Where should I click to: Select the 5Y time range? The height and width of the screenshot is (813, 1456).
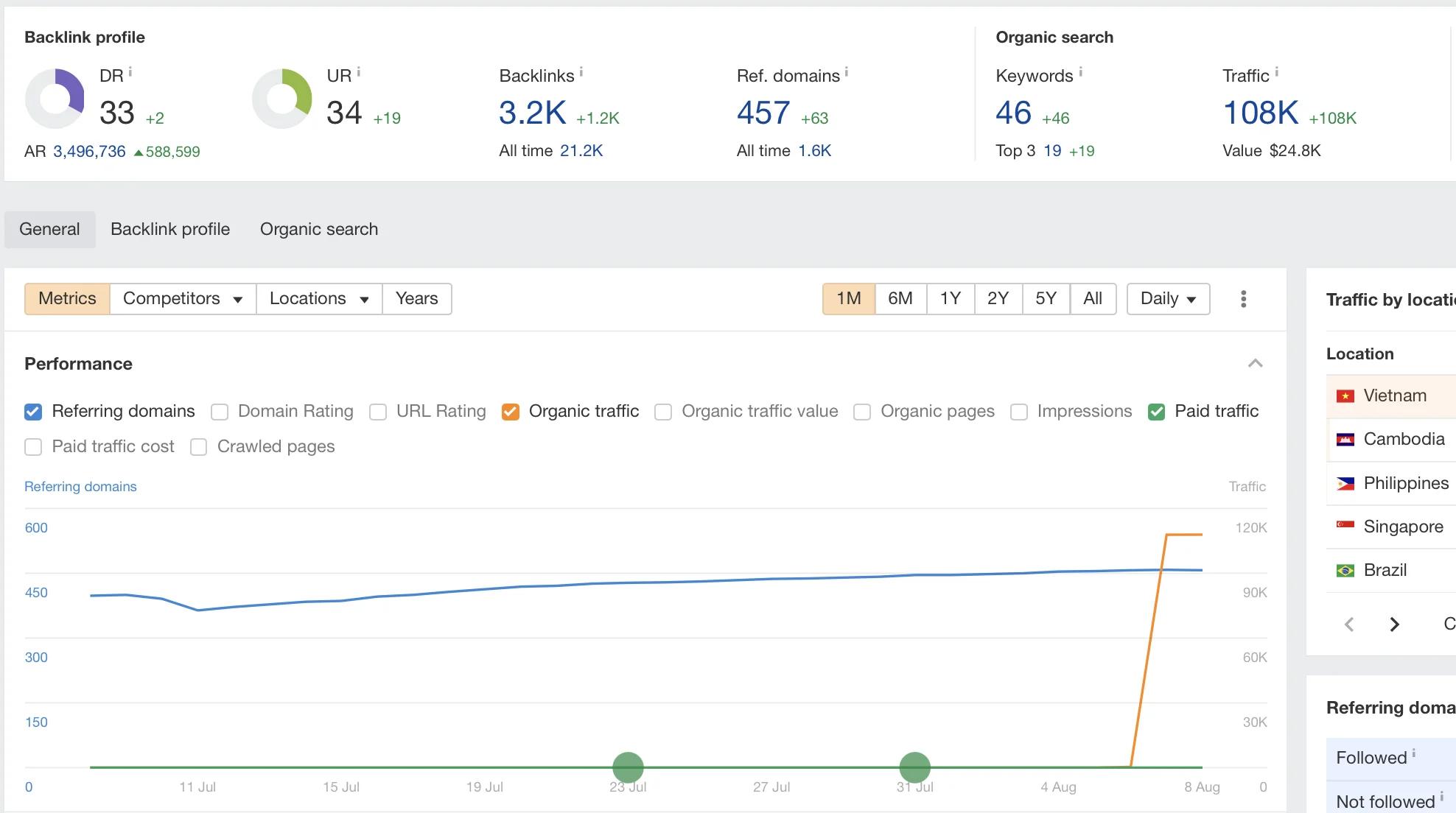tap(1046, 299)
